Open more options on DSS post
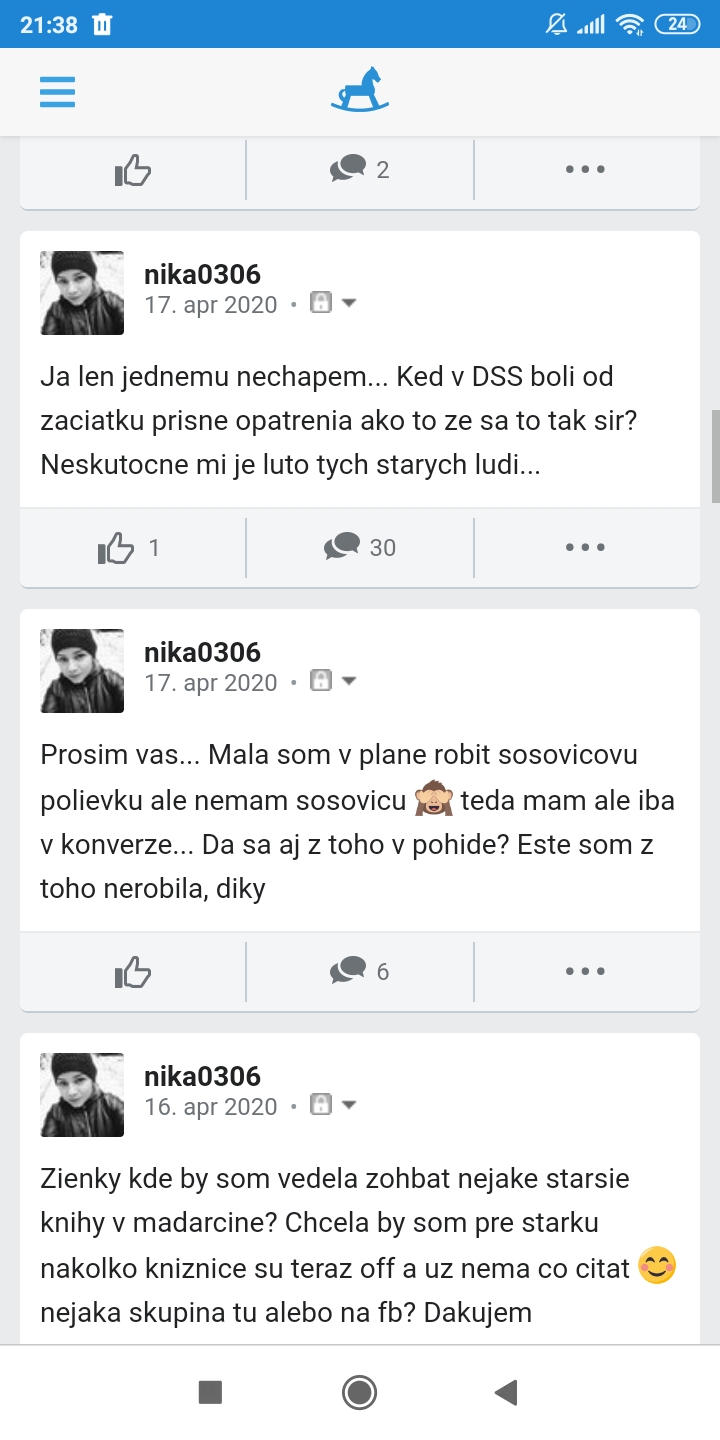The image size is (720, 1440). click(585, 548)
